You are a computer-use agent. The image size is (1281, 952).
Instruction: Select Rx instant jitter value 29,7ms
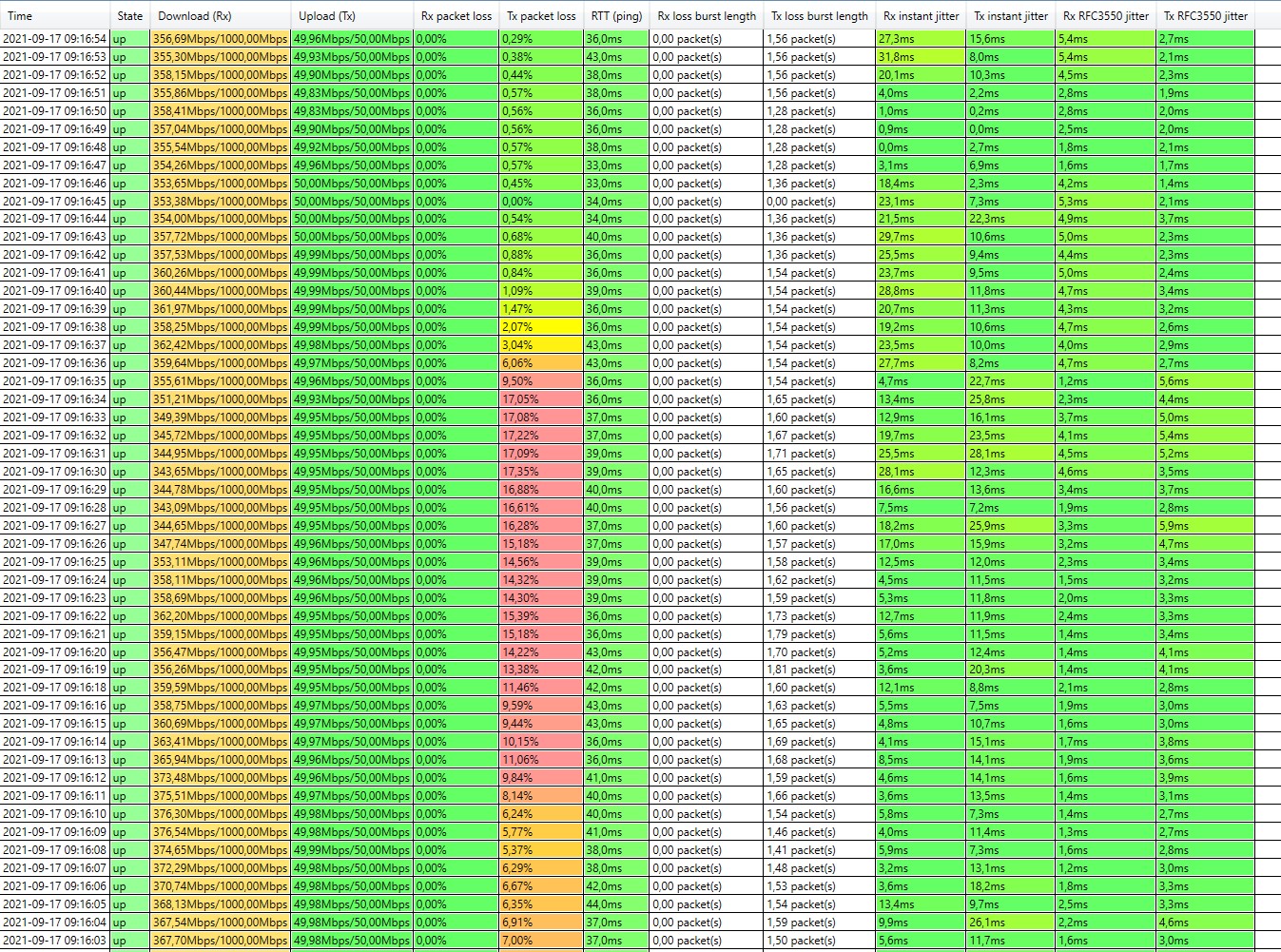922,237
